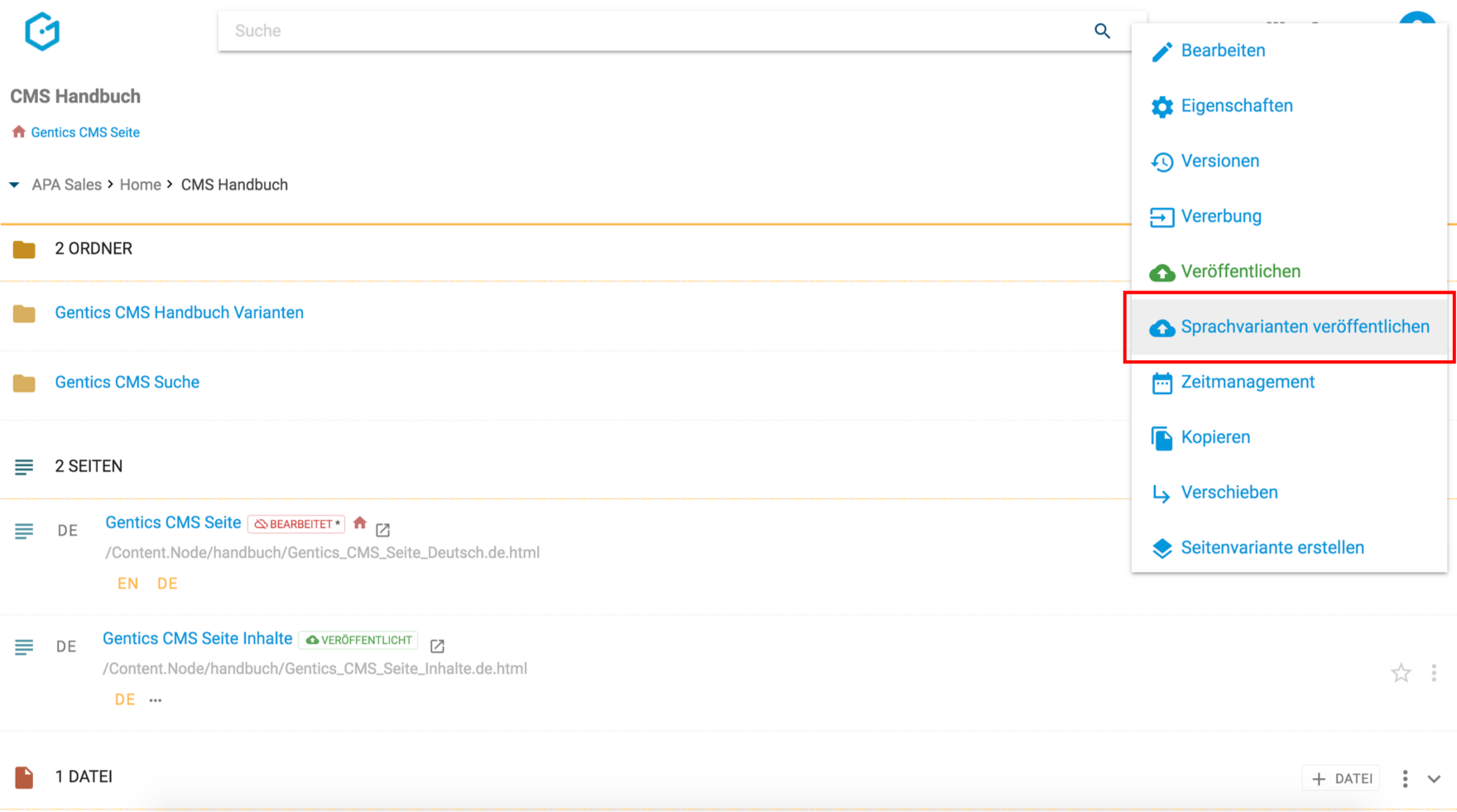Image resolution: width=1457 pixels, height=812 pixels.
Task: Click folder icon of Gentics CMS Suche
Action: [x=24, y=383]
